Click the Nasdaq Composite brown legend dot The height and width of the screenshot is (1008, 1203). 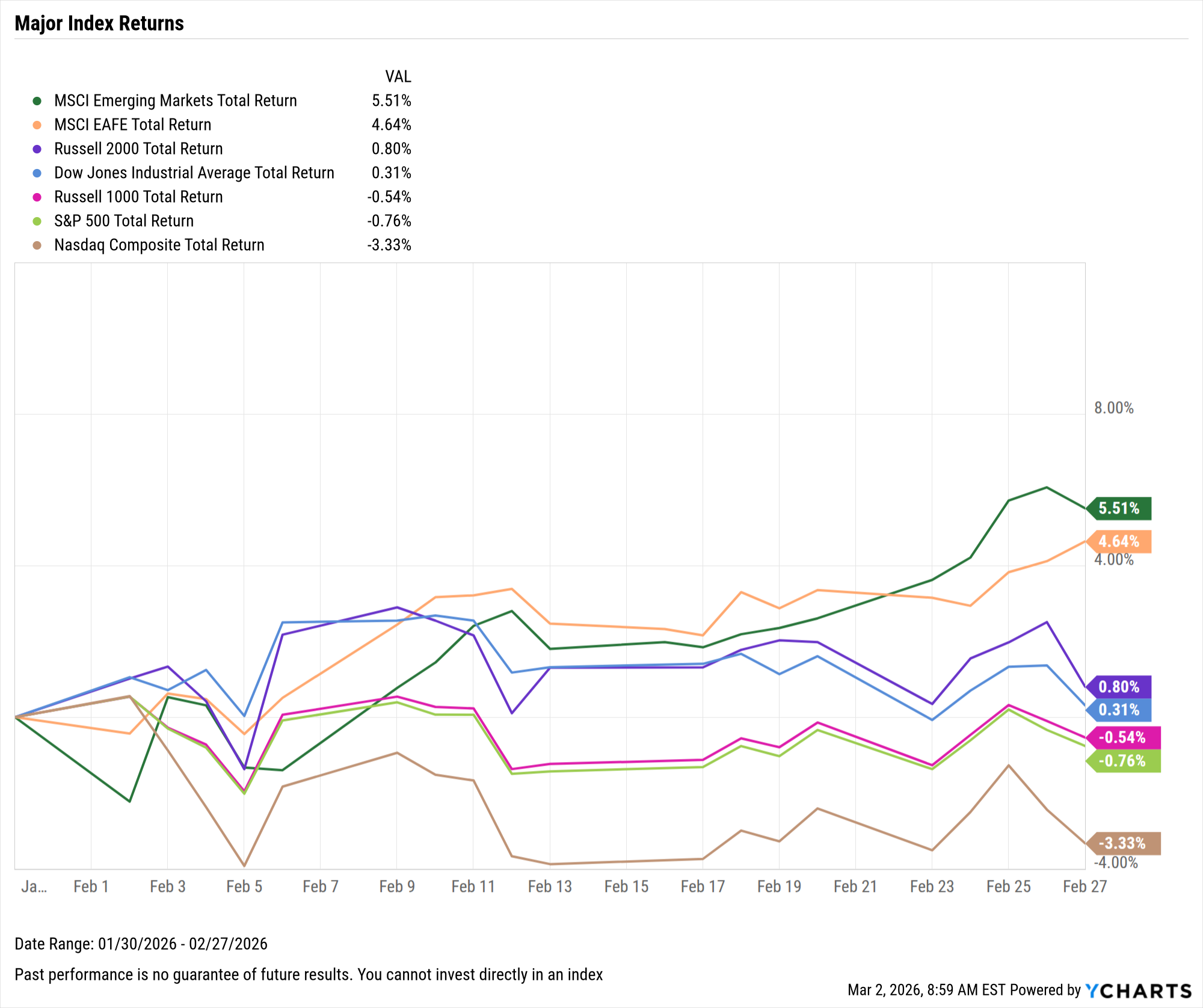[37, 245]
